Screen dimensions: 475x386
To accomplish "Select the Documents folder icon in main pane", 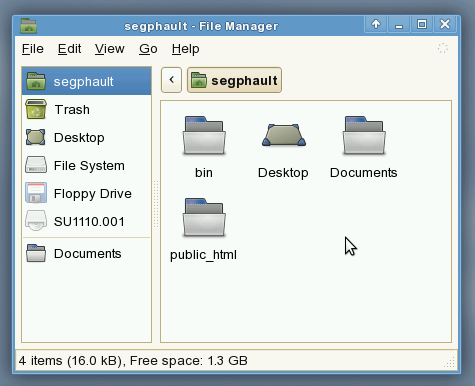I will pyautogui.click(x=364, y=135).
